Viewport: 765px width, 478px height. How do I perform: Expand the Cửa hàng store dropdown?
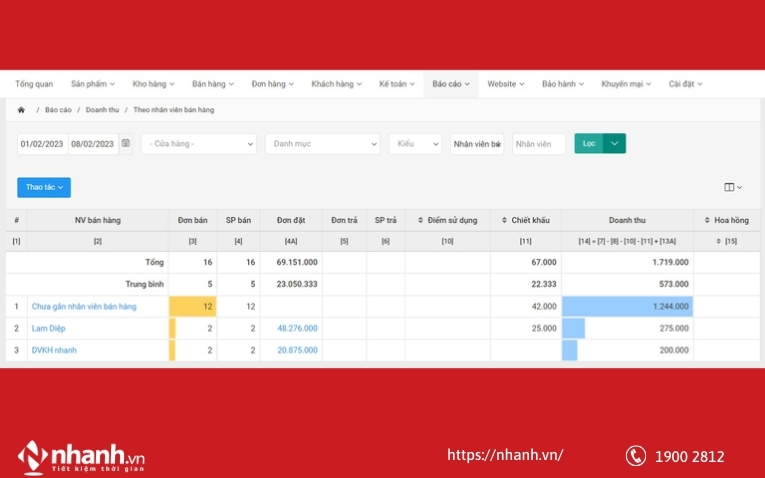(x=199, y=144)
